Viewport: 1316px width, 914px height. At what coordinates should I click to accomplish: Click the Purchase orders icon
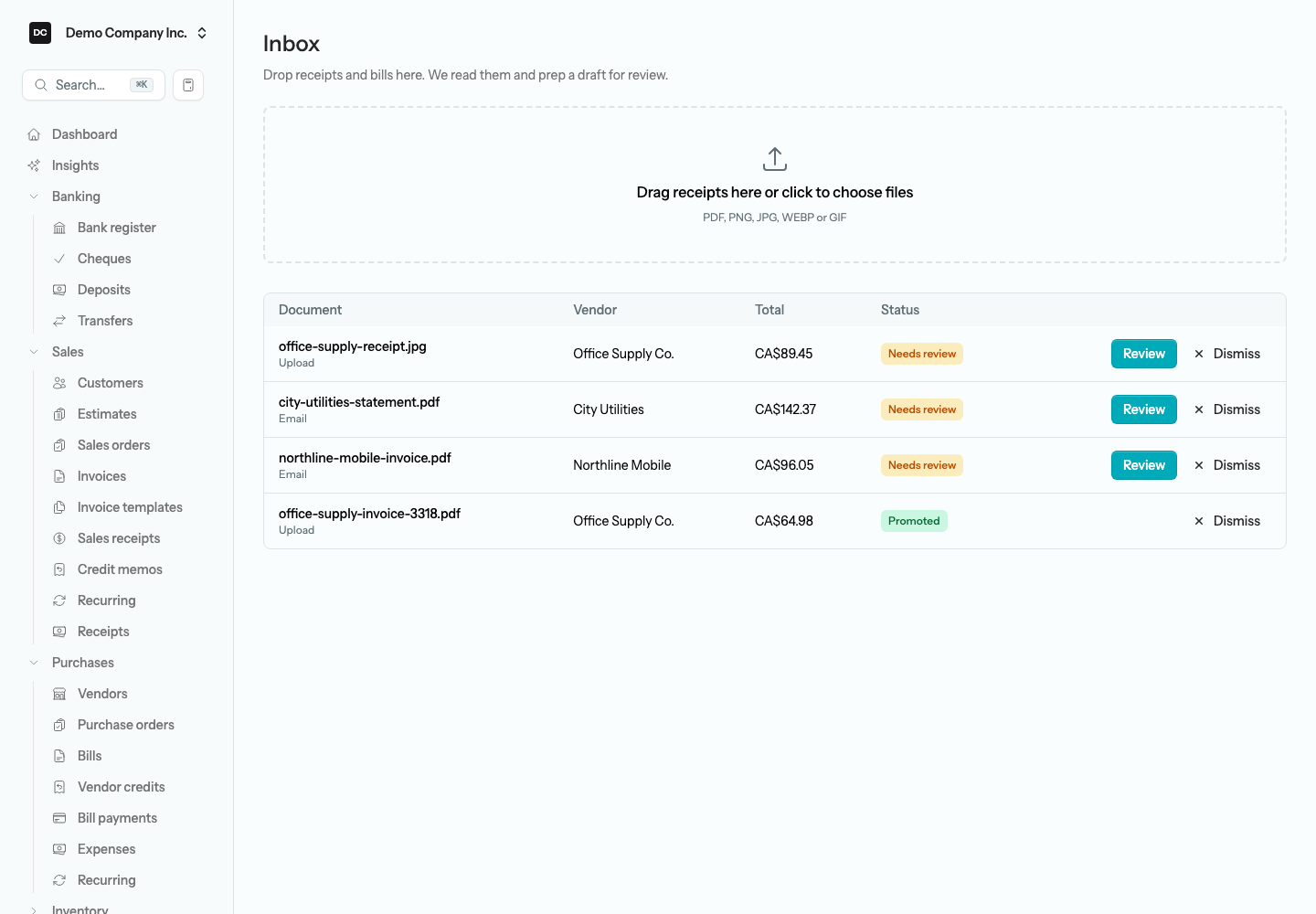coord(59,725)
